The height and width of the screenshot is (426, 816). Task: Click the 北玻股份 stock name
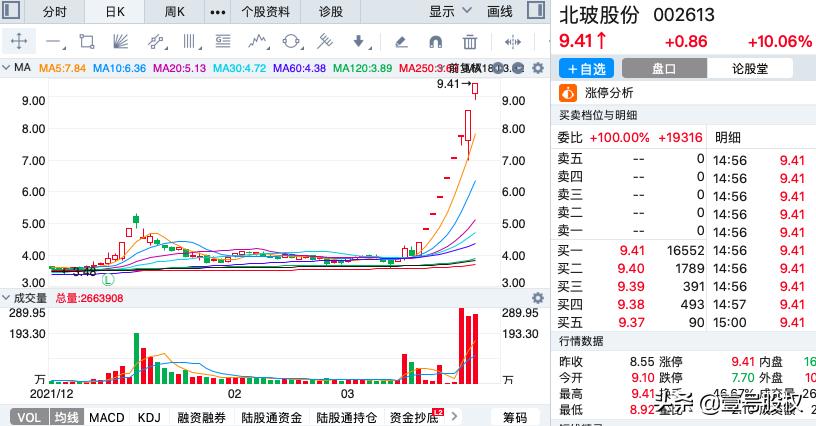598,15
